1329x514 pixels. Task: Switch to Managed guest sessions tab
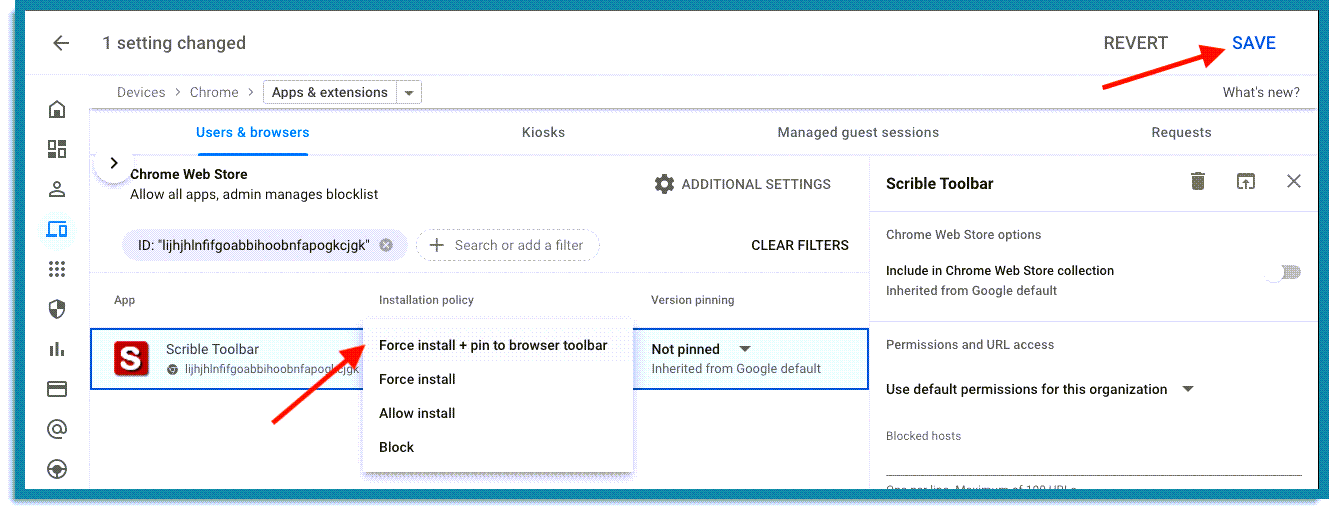858,132
